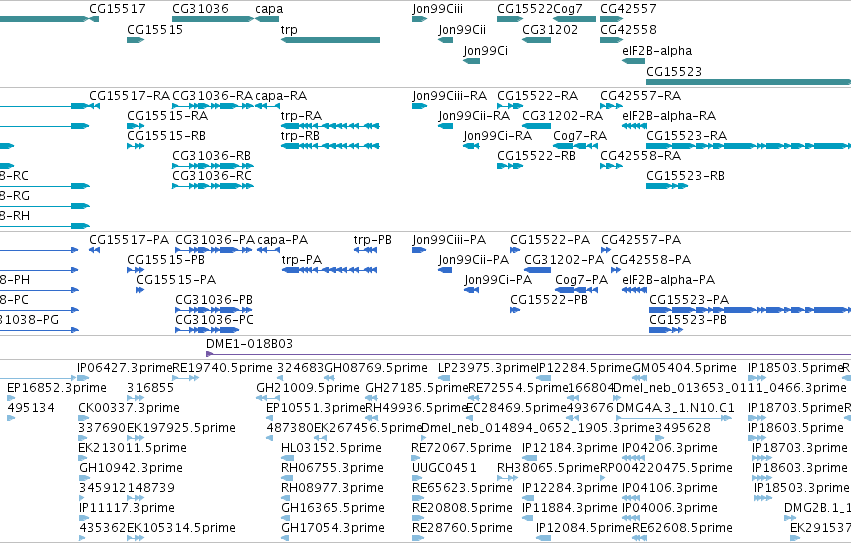Click the GH17054.3prime EST label
Image resolution: width=851 pixels, height=543 pixels.
pyautogui.click(x=333, y=527)
